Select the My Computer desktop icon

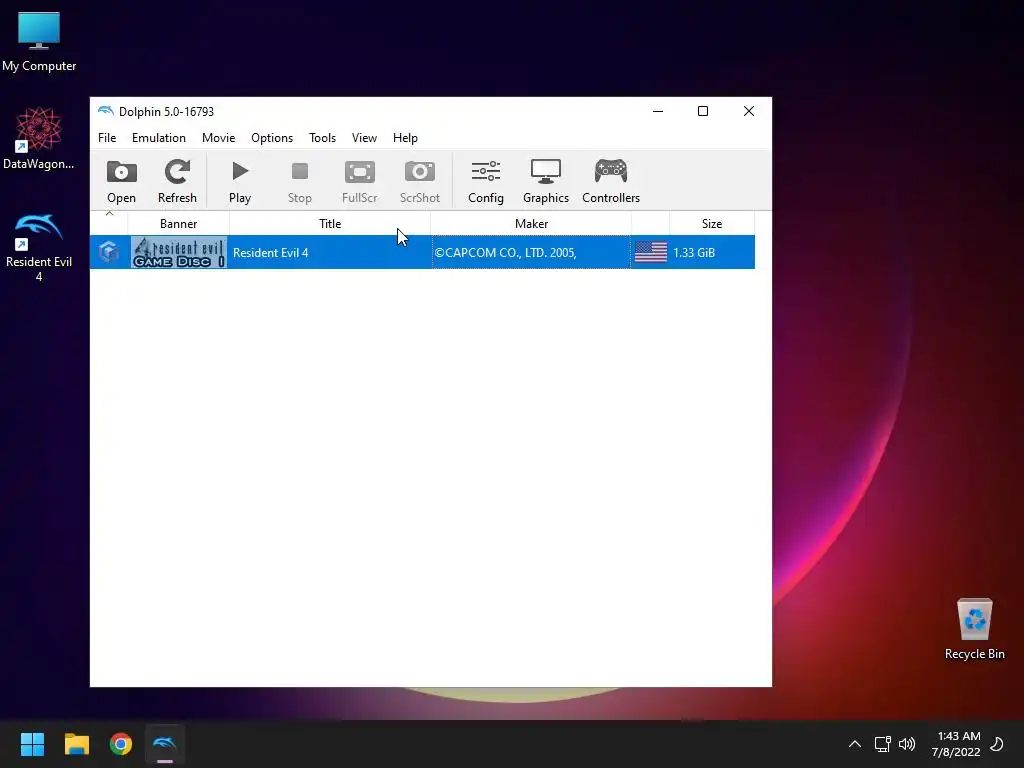click(x=39, y=42)
